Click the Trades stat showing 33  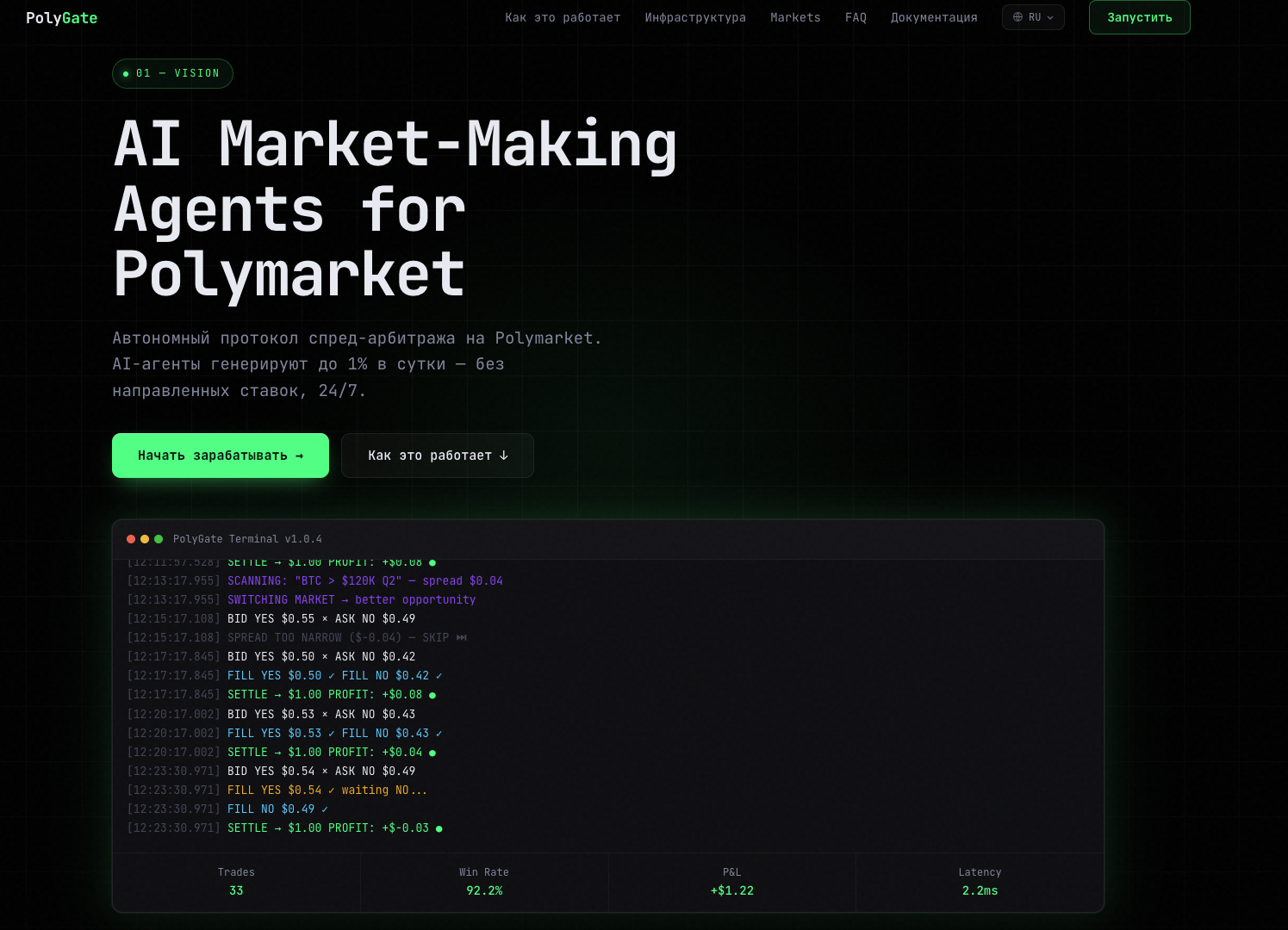tap(236, 882)
